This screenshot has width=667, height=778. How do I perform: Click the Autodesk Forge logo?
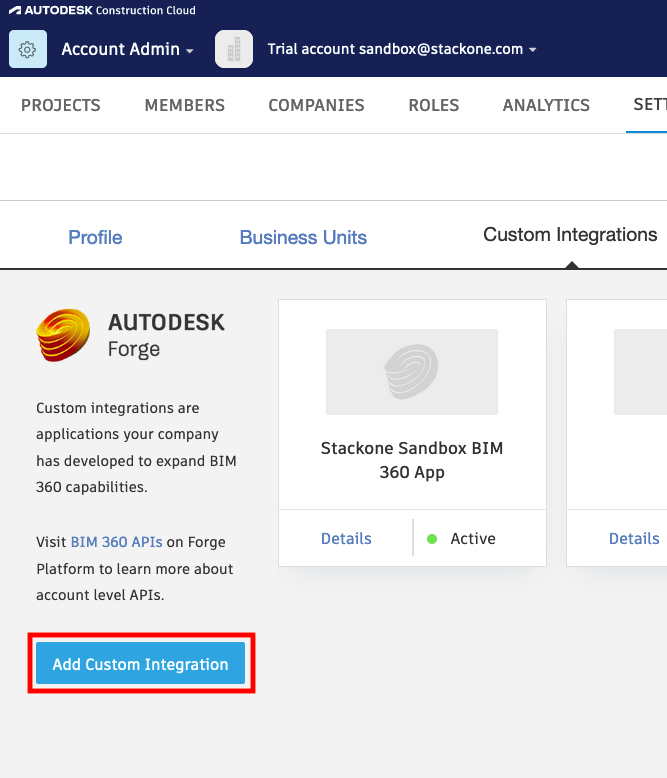[x=64, y=335]
